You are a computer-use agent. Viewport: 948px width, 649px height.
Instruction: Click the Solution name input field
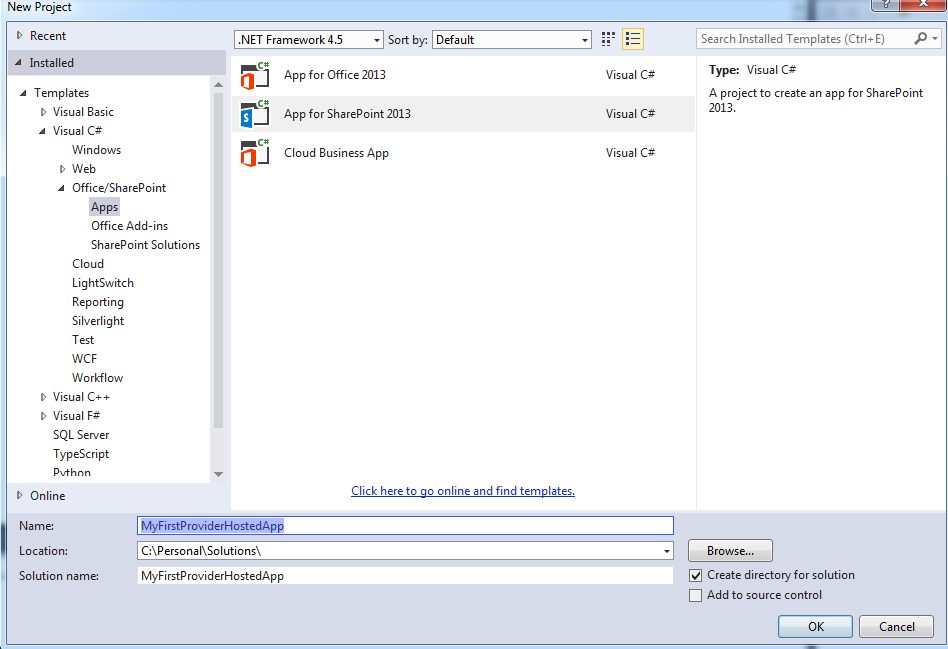tap(405, 576)
